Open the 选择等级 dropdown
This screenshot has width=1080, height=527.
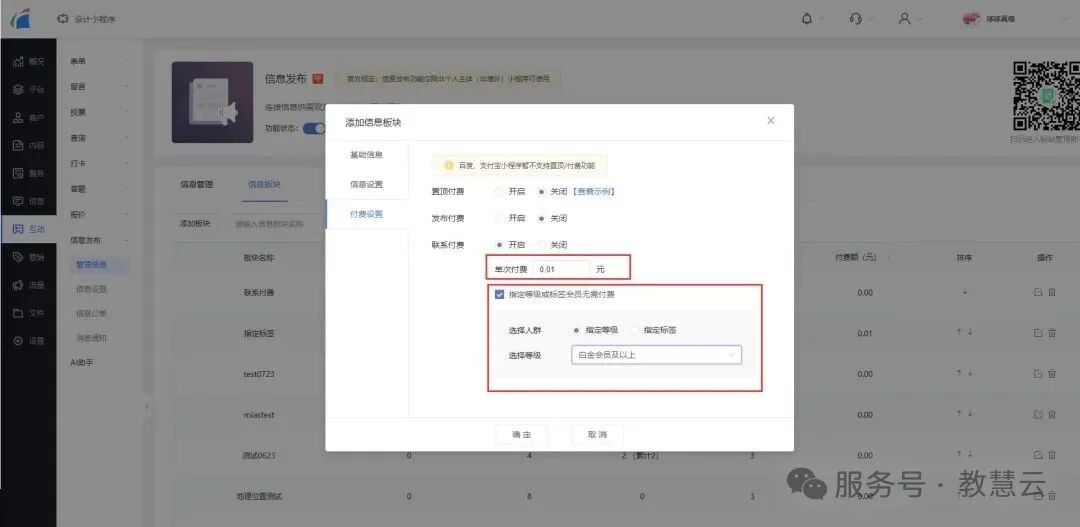(655, 355)
